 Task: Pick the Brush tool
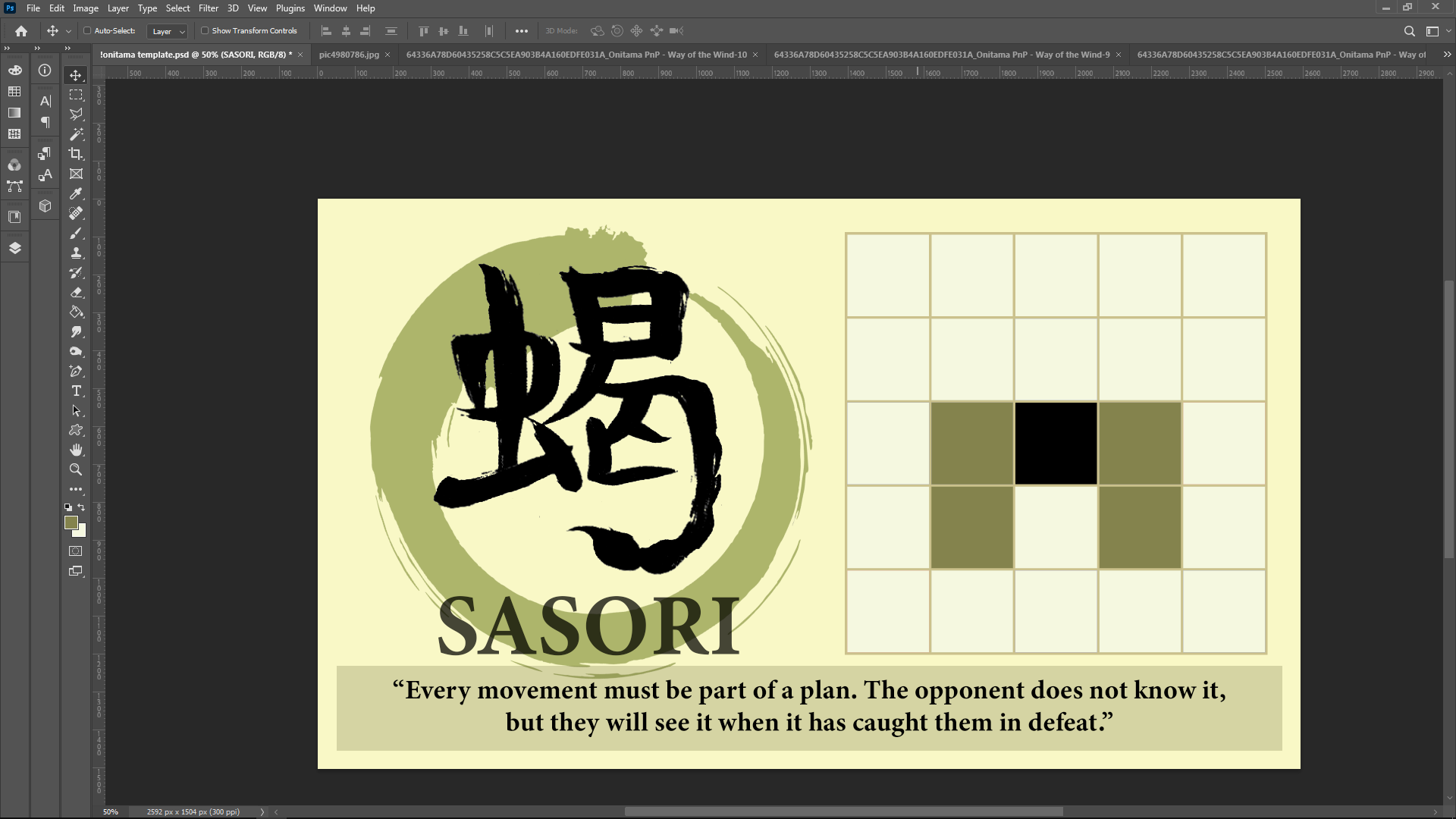point(76,234)
